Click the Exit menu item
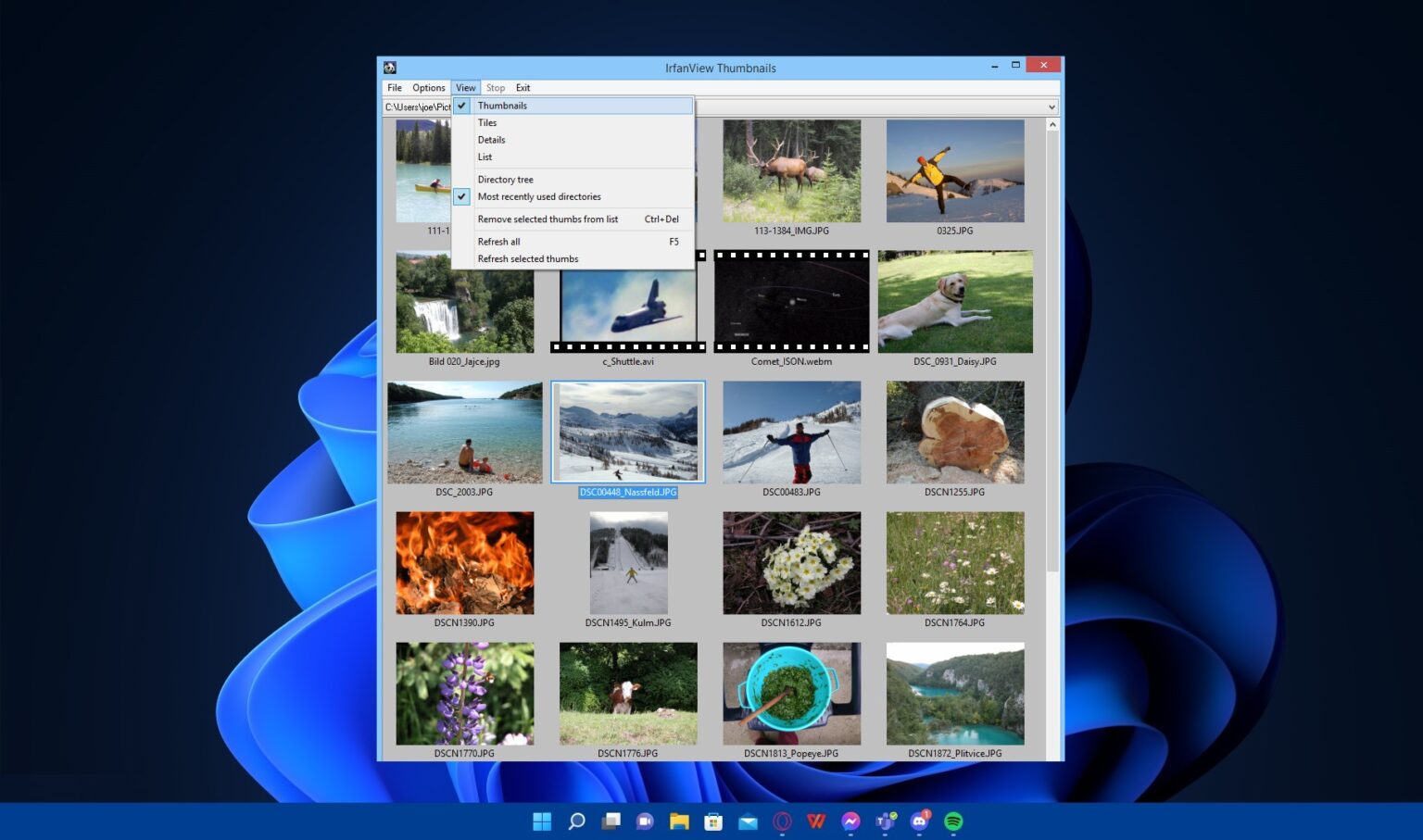The width and height of the screenshot is (1423, 840). click(523, 87)
